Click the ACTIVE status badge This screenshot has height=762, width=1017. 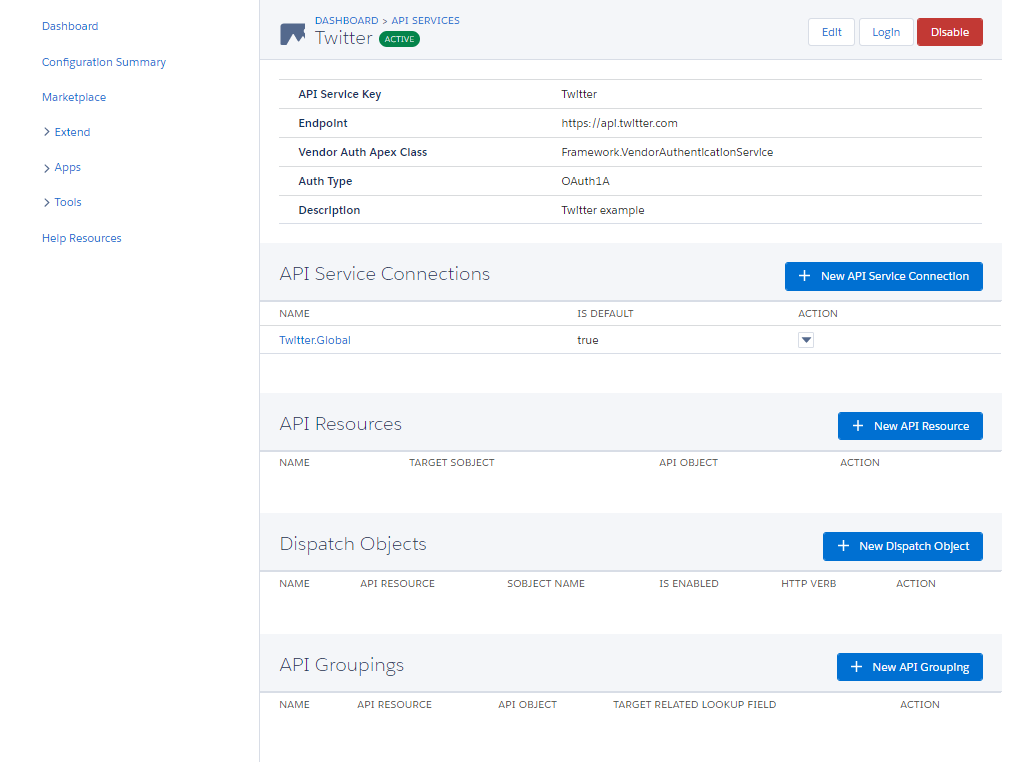pos(399,39)
